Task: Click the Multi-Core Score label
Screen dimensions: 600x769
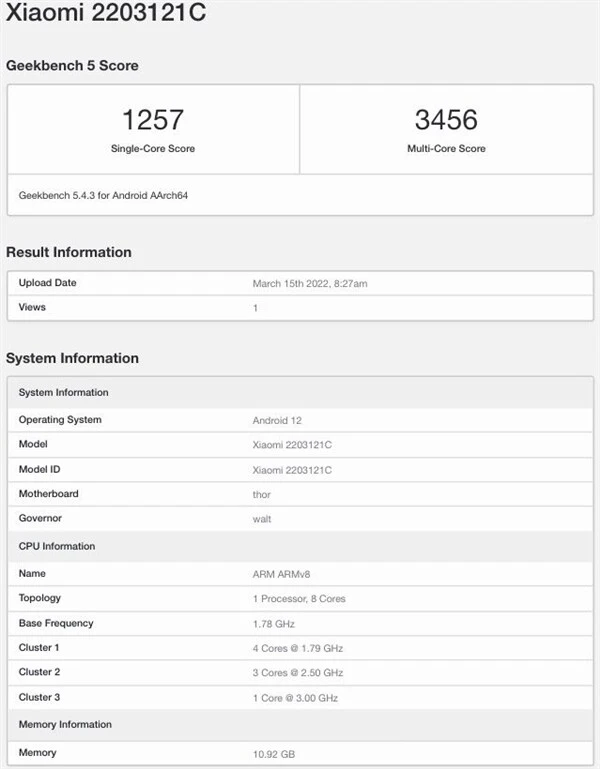Action: pyautogui.click(x=446, y=149)
